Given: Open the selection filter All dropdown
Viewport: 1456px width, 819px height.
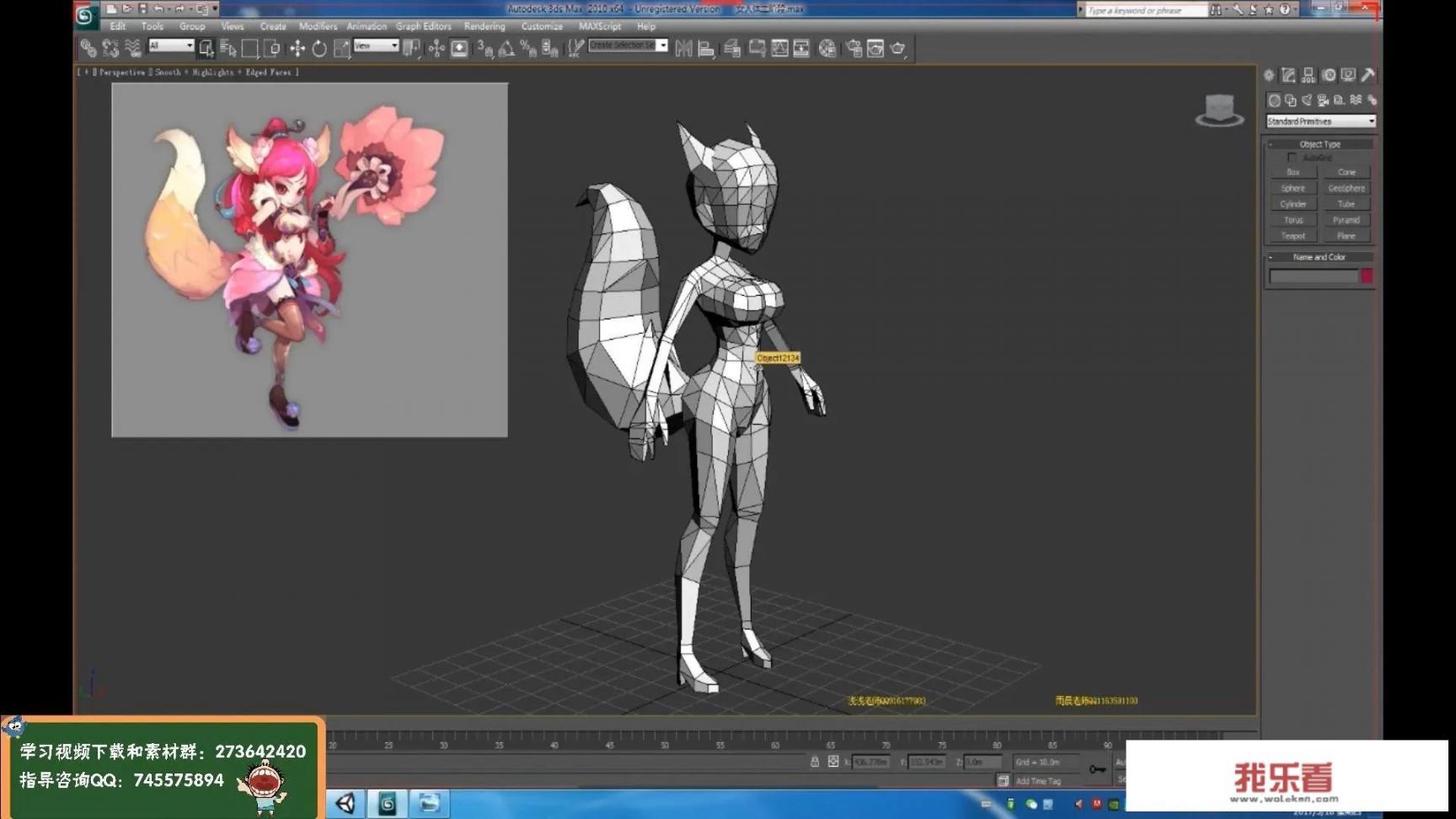Looking at the screenshot, I should (x=171, y=45).
